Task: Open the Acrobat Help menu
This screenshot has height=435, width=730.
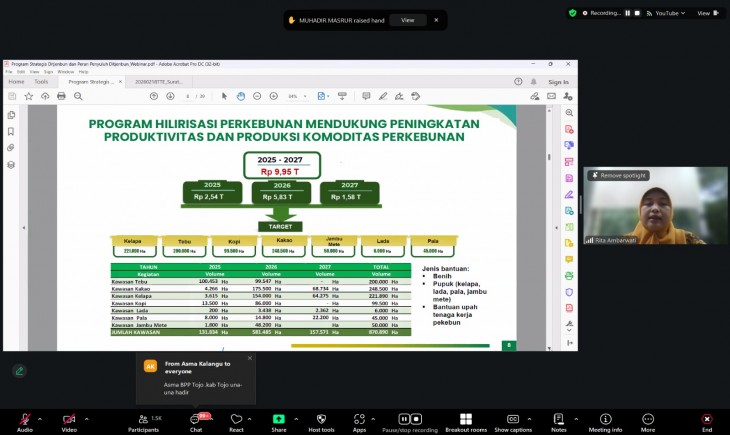Action: 83,72
